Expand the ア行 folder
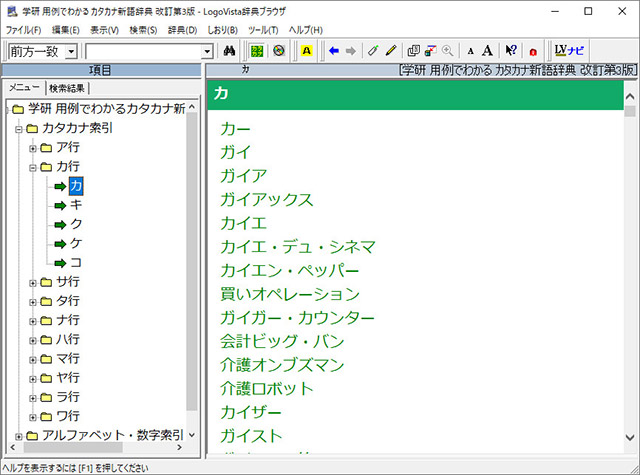640x475 pixels. coord(33,149)
